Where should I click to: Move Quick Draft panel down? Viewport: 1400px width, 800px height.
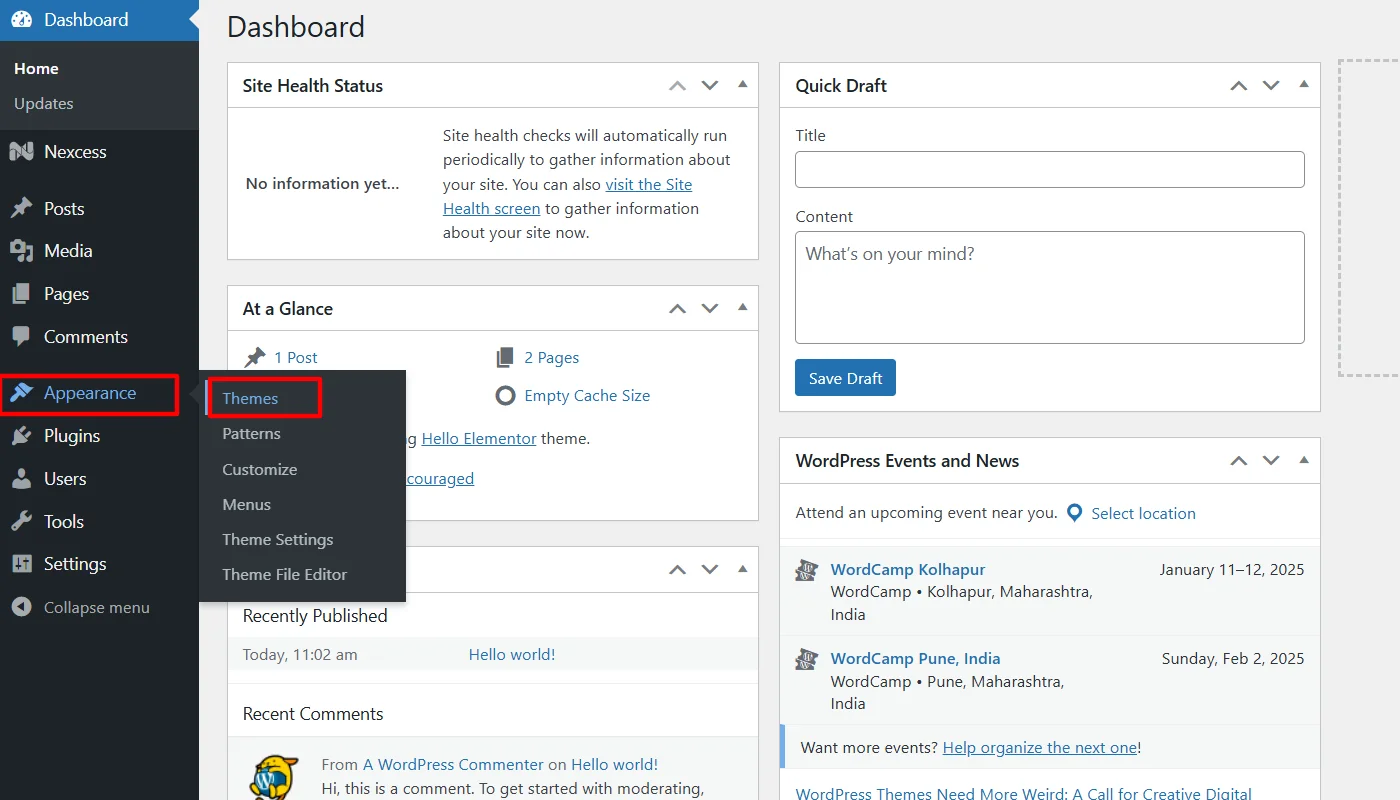pos(1271,86)
